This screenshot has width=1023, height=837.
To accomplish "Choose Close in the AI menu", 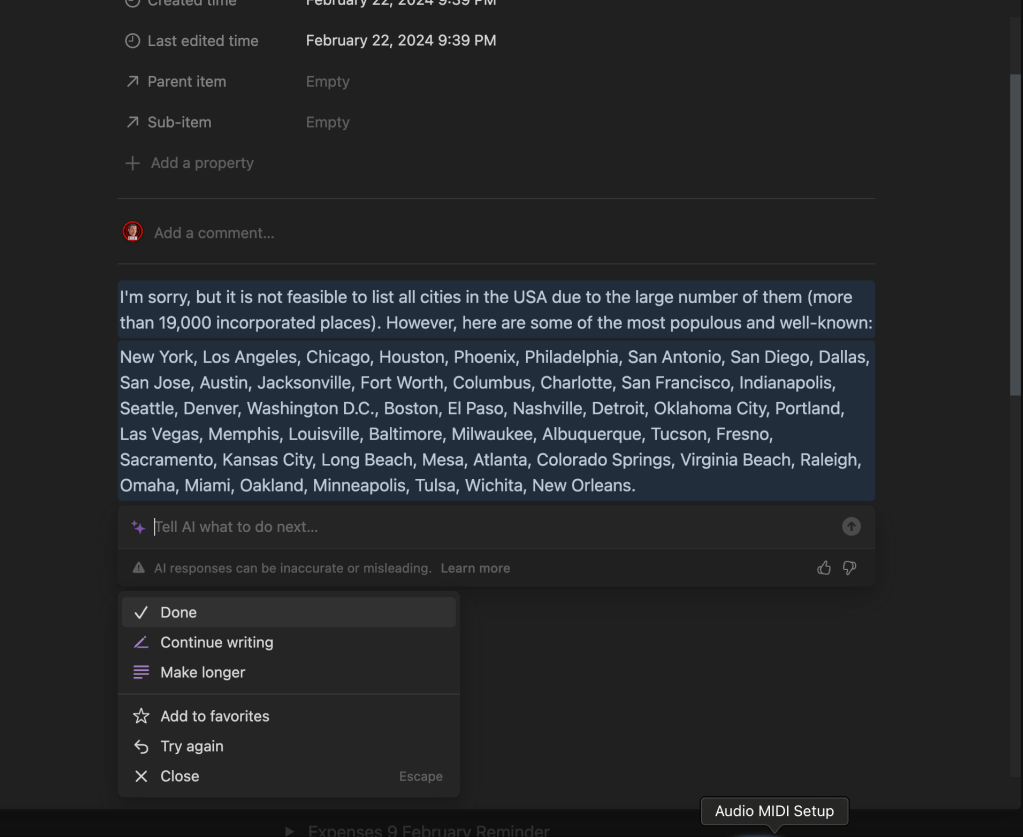I will (288, 776).
